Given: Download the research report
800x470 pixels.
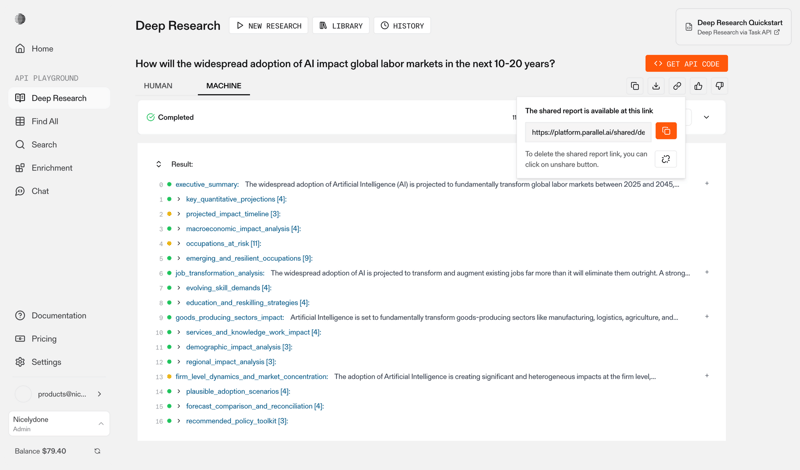Looking at the screenshot, I should pos(656,86).
